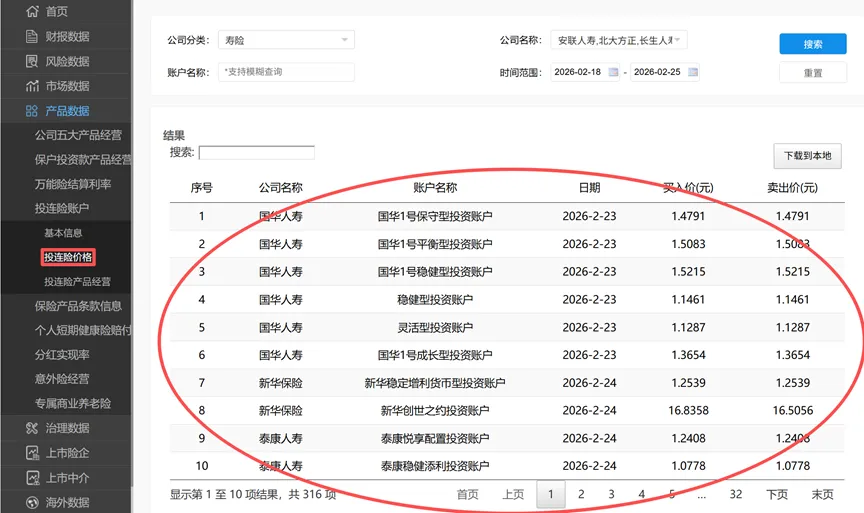
Task: Click the icon beside 风险数据
Action: click(x=32, y=61)
